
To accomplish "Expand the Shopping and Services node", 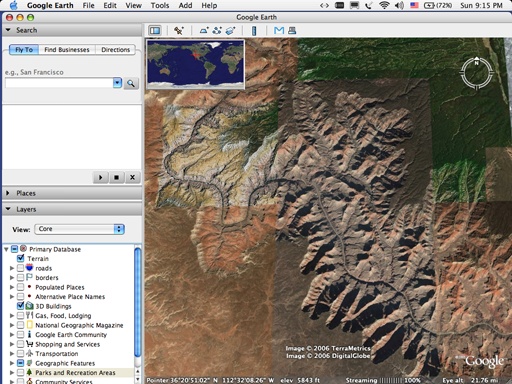I will [x=12, y=344].
